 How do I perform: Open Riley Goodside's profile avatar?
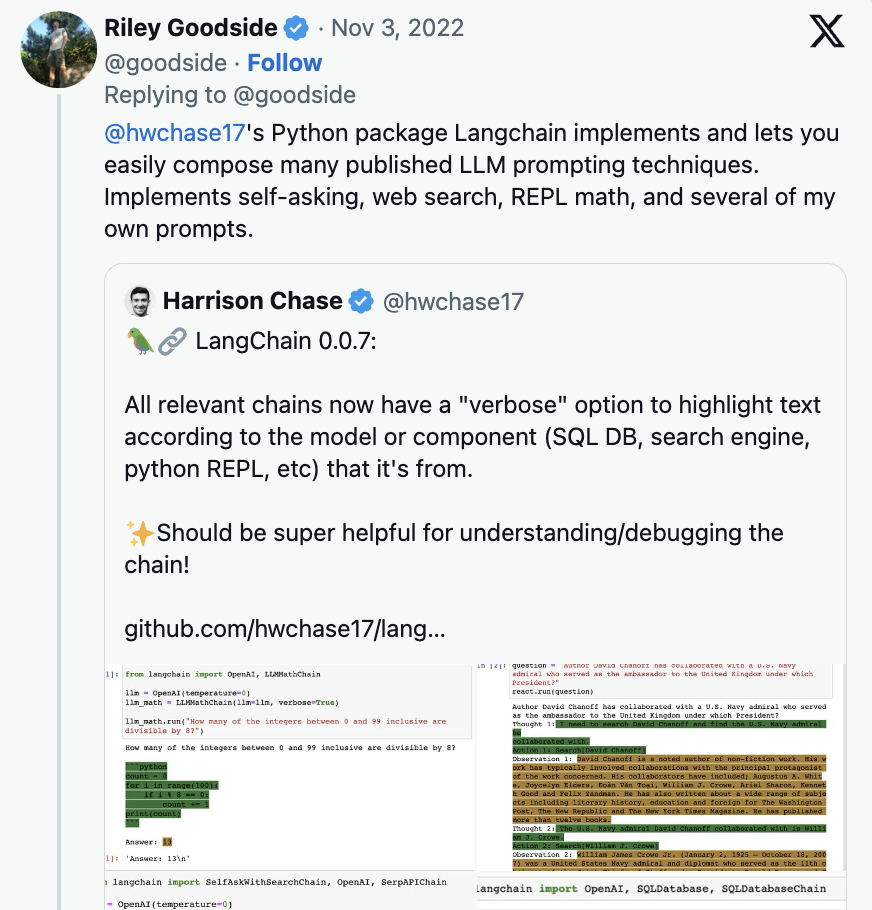58,50
